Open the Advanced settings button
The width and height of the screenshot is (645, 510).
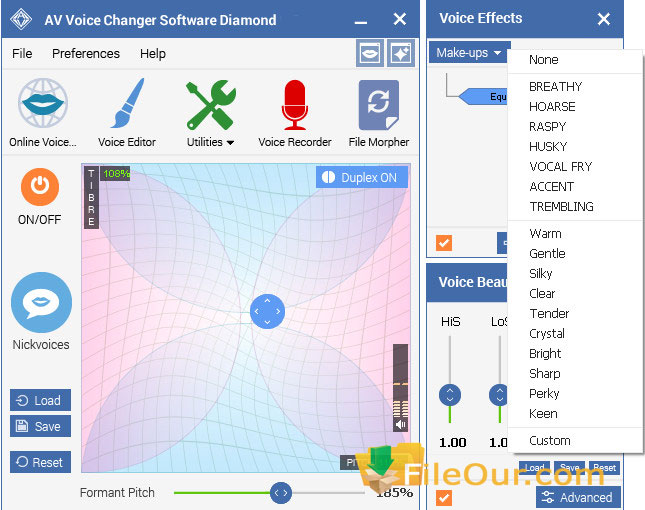point(578,497)
